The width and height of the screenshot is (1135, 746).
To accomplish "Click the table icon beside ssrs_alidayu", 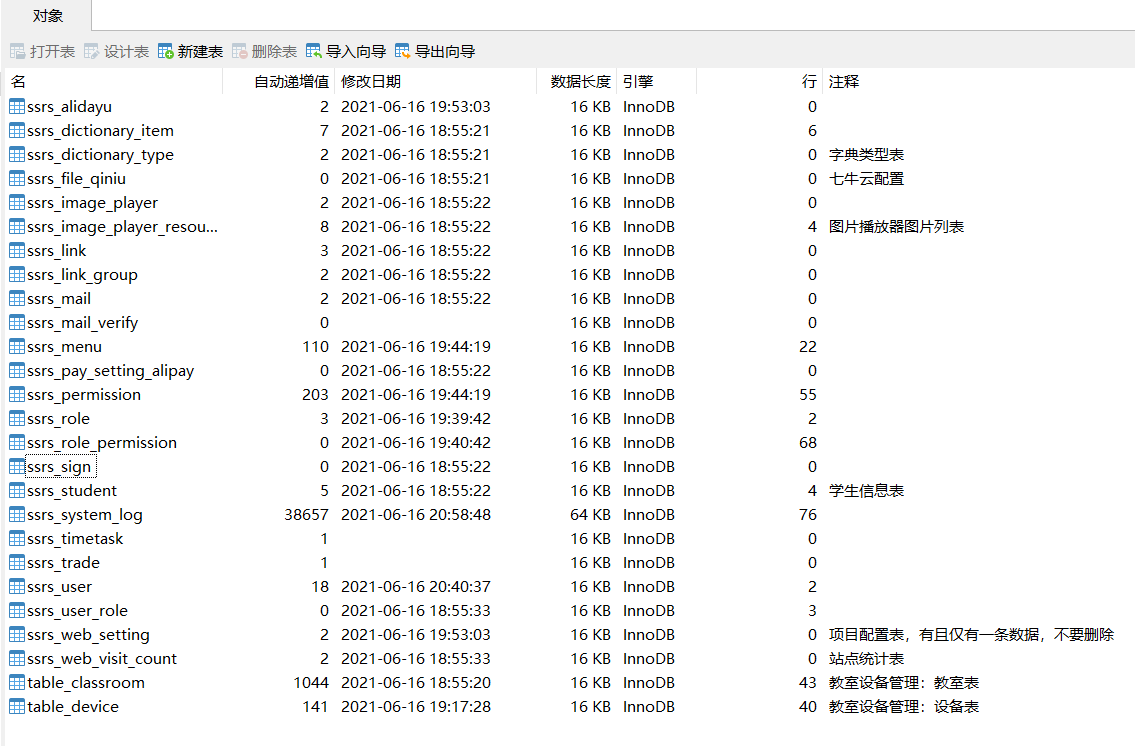I will pos(14,106).
